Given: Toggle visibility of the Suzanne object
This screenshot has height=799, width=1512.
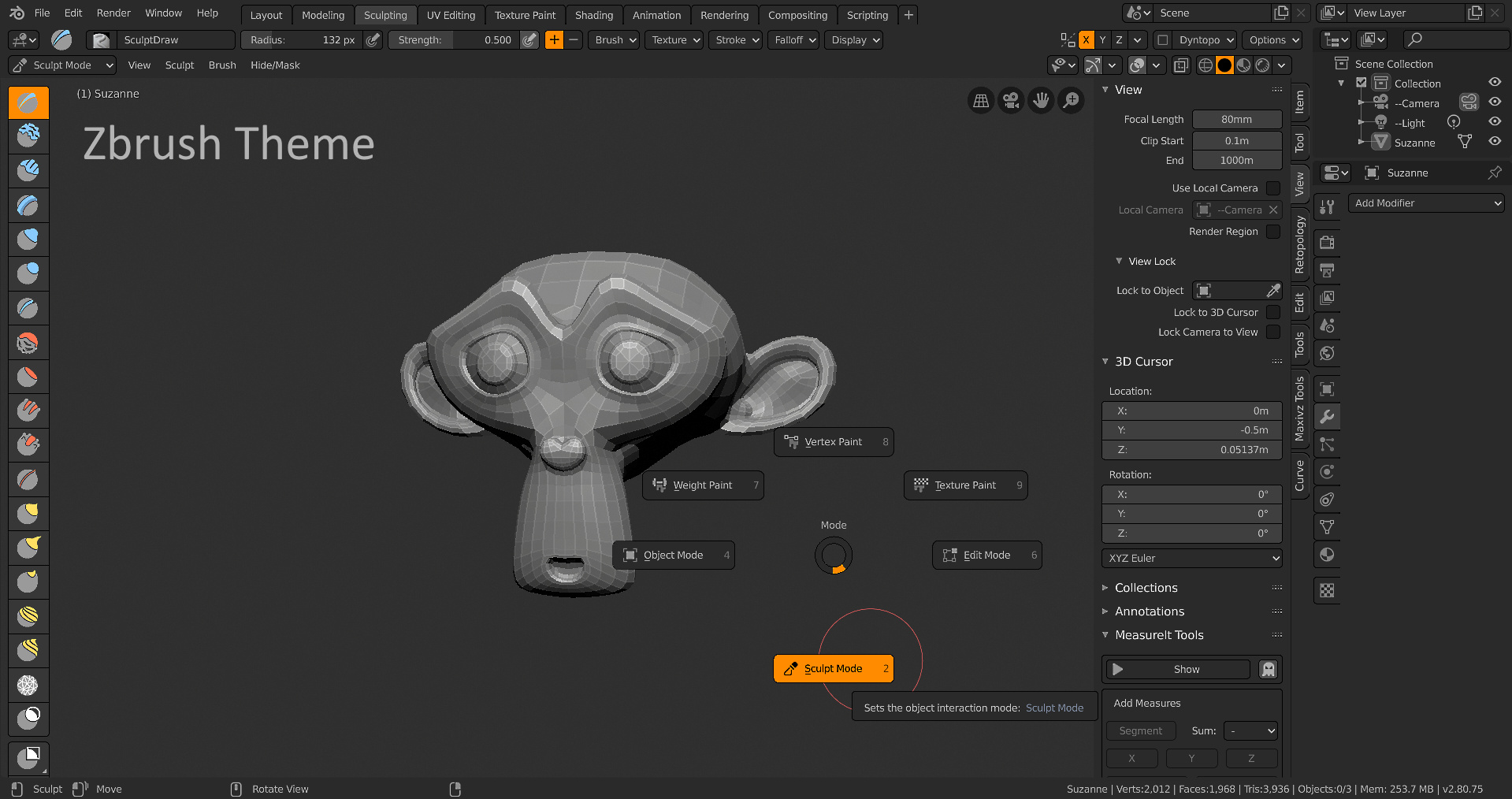Looking at the screenshot, I should click(x=1495, y=141).
